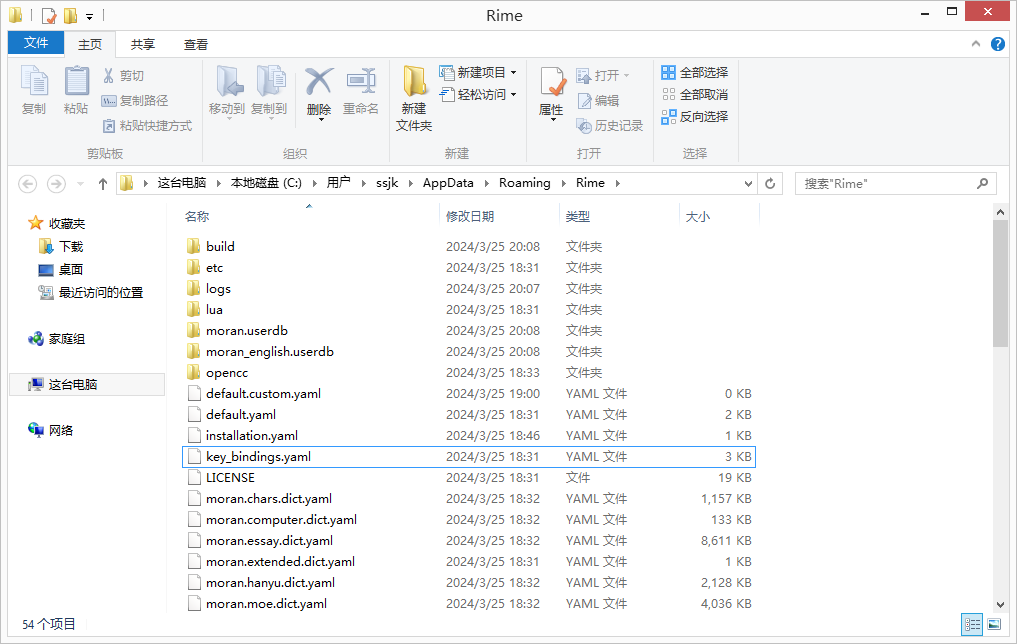1017x644 pixels.
Task: Select 这台电脑 in the sidebar
Action: (87, 385)
